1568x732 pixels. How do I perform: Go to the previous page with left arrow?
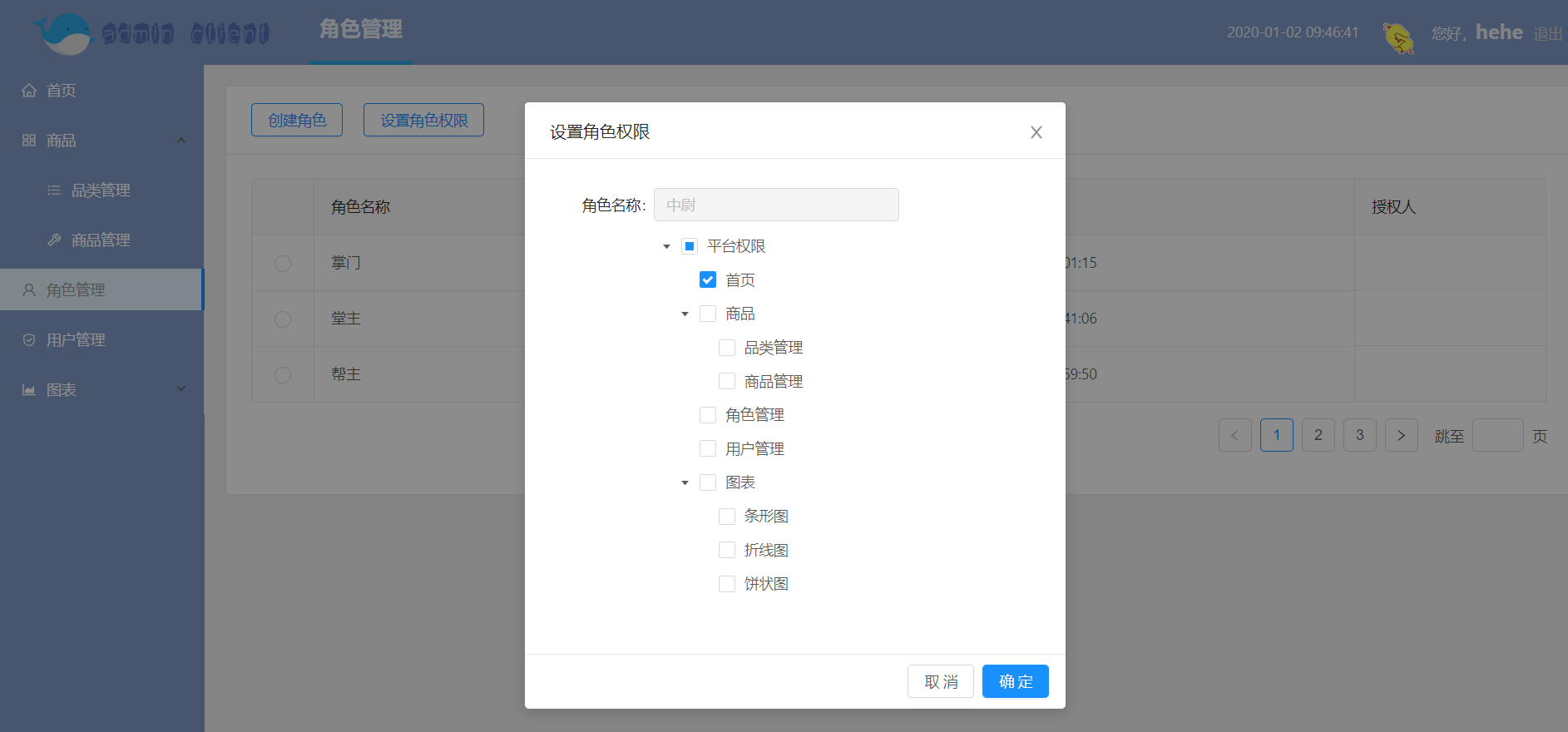pyautogui.click(x=1235, y=435)
